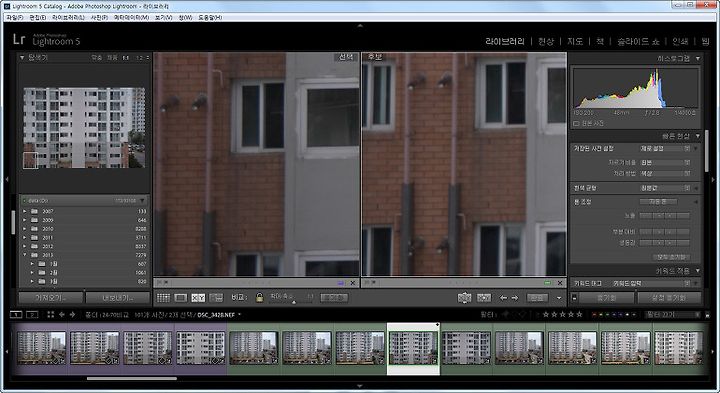Open the 라이브러리(L) menu
Screen dimensions: 720x393
[x=68, y=17]
